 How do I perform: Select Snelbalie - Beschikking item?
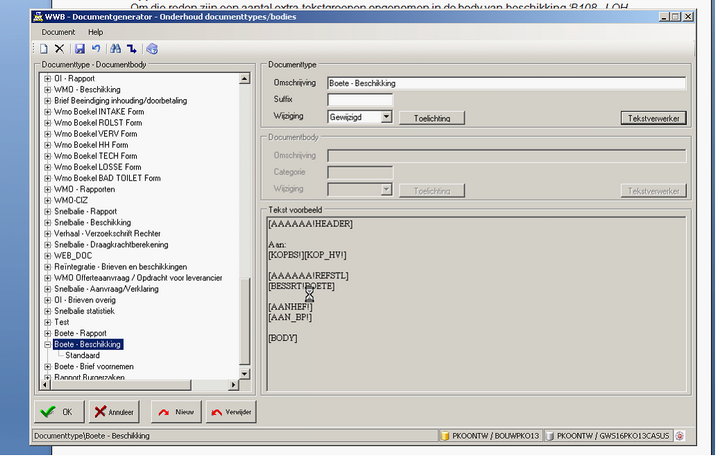tap(92, 222)
